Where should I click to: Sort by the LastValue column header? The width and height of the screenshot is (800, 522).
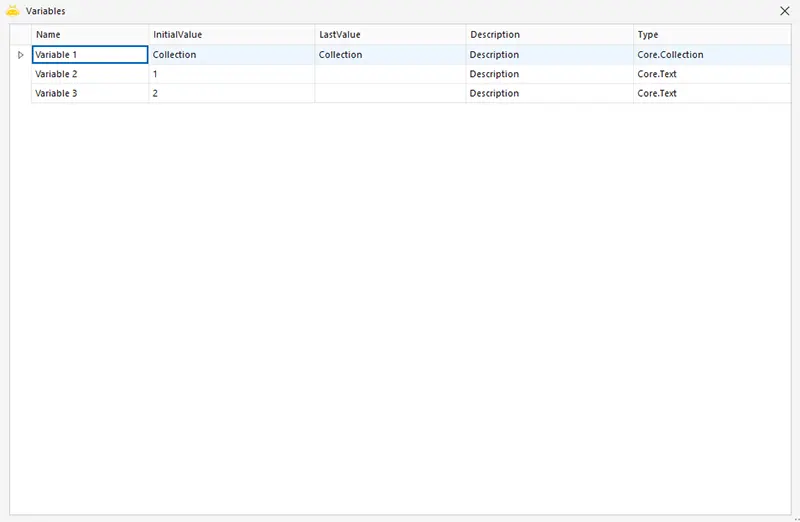pos(390,35)
